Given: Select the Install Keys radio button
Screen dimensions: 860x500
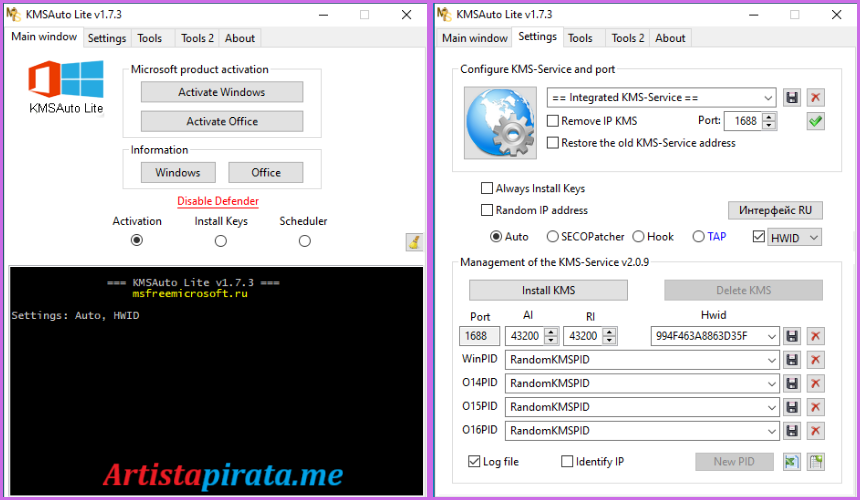Looking at the screenshot, I should click(x=220, y=241).
